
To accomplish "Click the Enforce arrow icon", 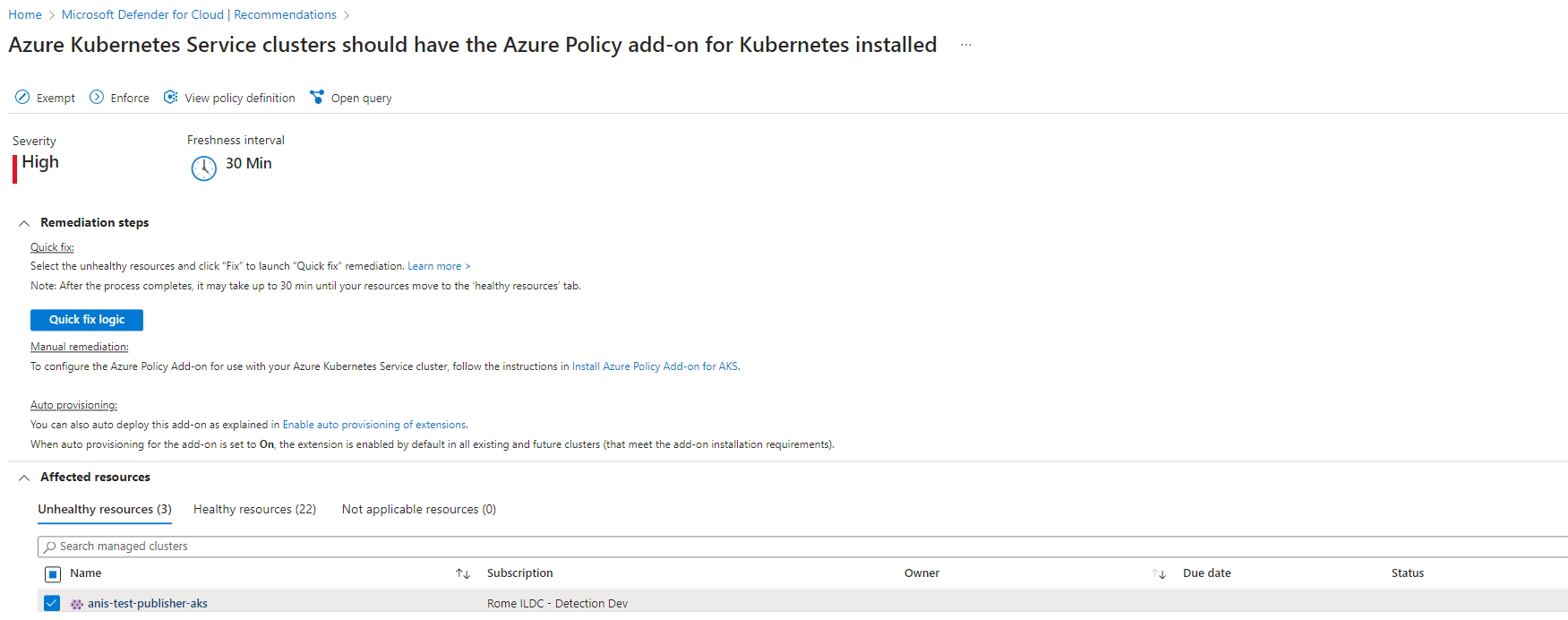I will [x=97, y=98].
